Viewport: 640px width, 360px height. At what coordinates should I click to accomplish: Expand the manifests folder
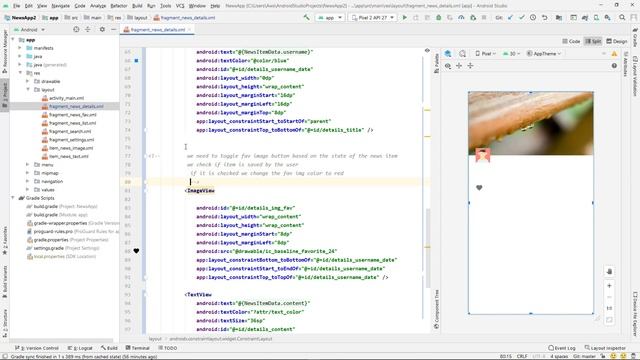click(x=20, y=48)
